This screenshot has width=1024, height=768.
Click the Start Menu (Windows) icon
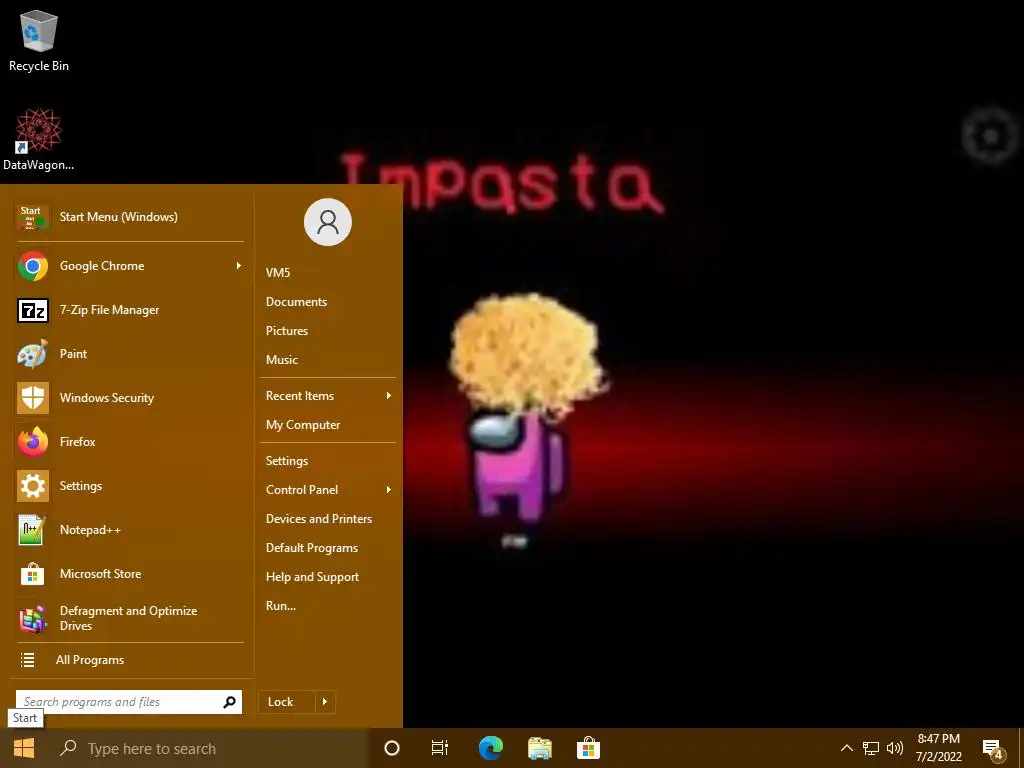(x=33, y=217)
